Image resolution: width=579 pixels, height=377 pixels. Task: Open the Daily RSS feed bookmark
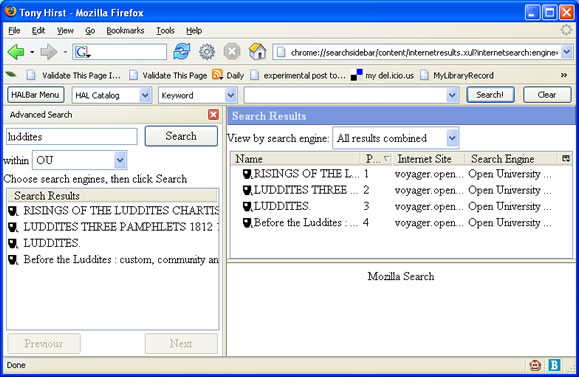(x=228, y=76)
